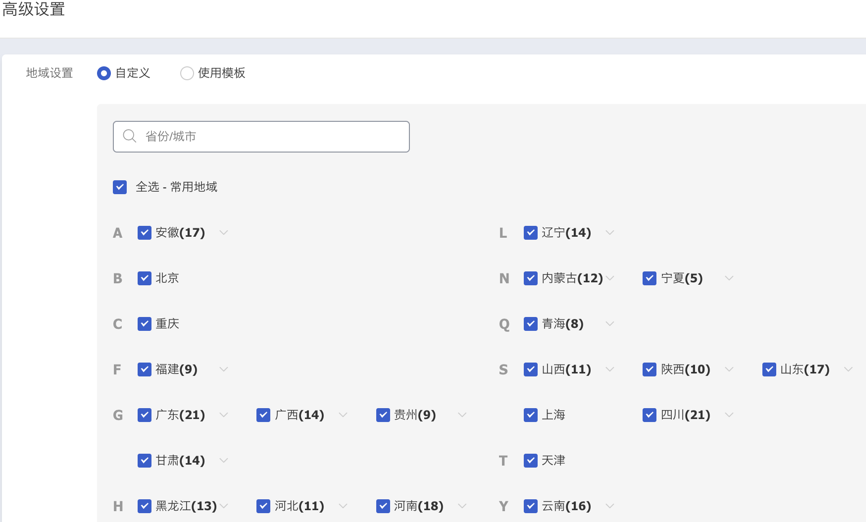Uncheck the 全选 - 常用地域 checkbox
The height and width of the screenshot is (522, 866).
[120, 187]
